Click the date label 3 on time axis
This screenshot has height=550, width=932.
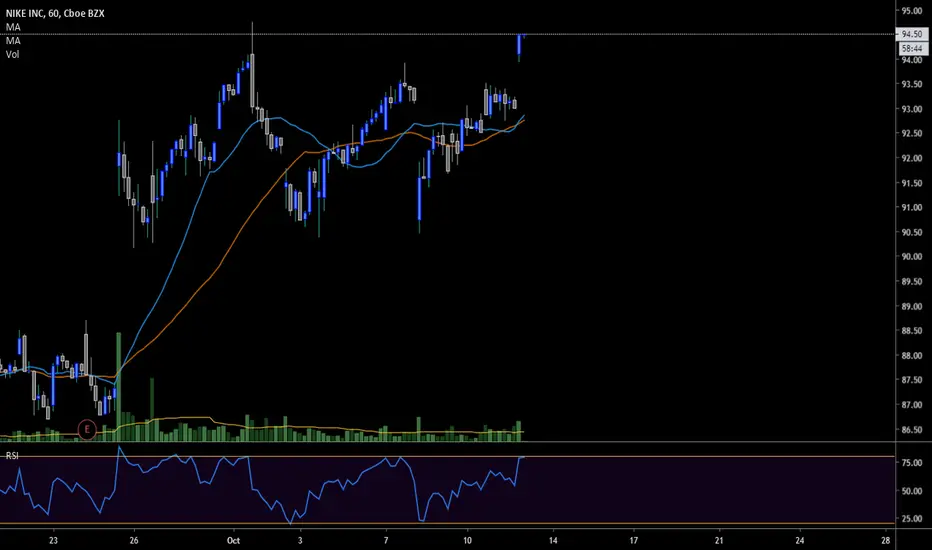coord(300,540)
